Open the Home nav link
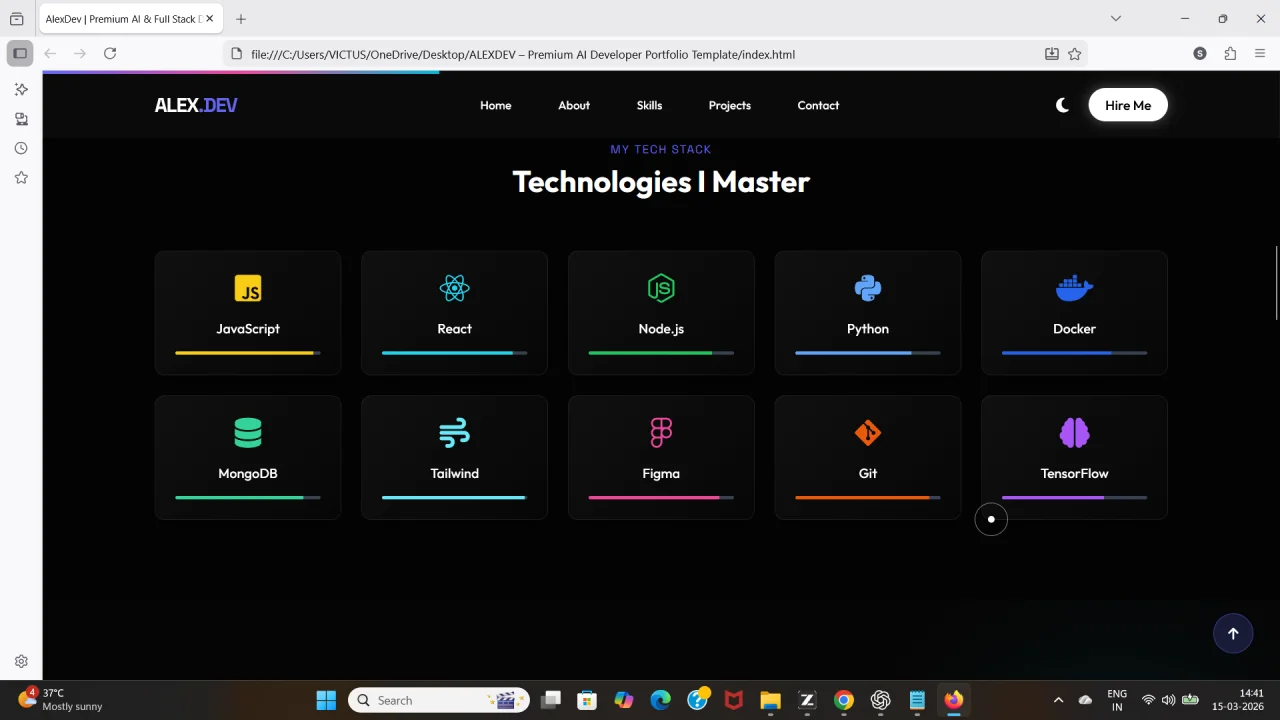The width and height of the screenshot is (1280, 720). click(495, 105)
